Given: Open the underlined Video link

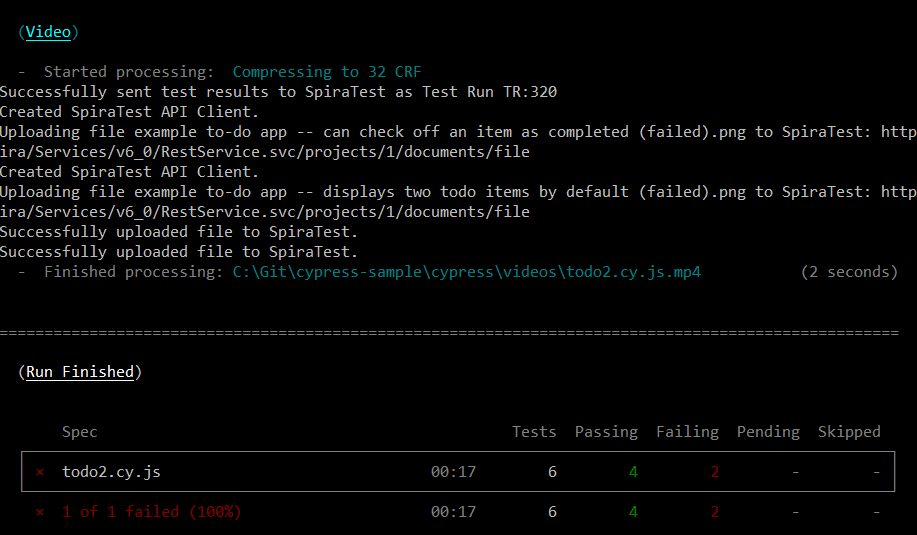Looking at the screenshot, I should [48, 32].
